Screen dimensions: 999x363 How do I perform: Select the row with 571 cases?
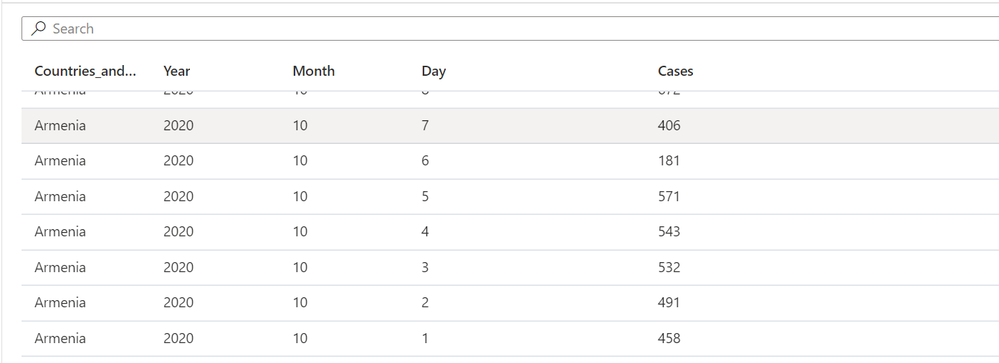(510, 196)
